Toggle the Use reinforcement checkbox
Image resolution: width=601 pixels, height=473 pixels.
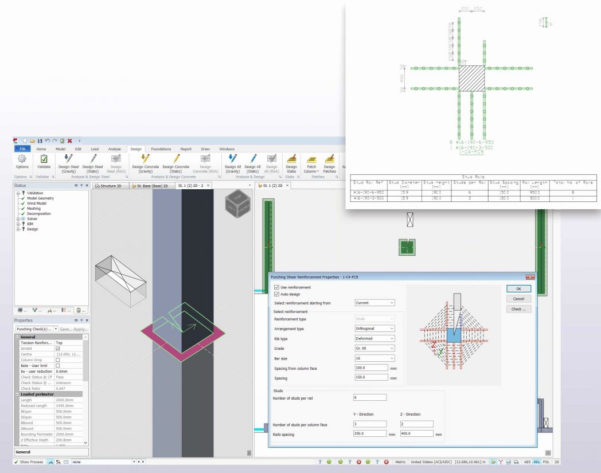coord(277,285)
